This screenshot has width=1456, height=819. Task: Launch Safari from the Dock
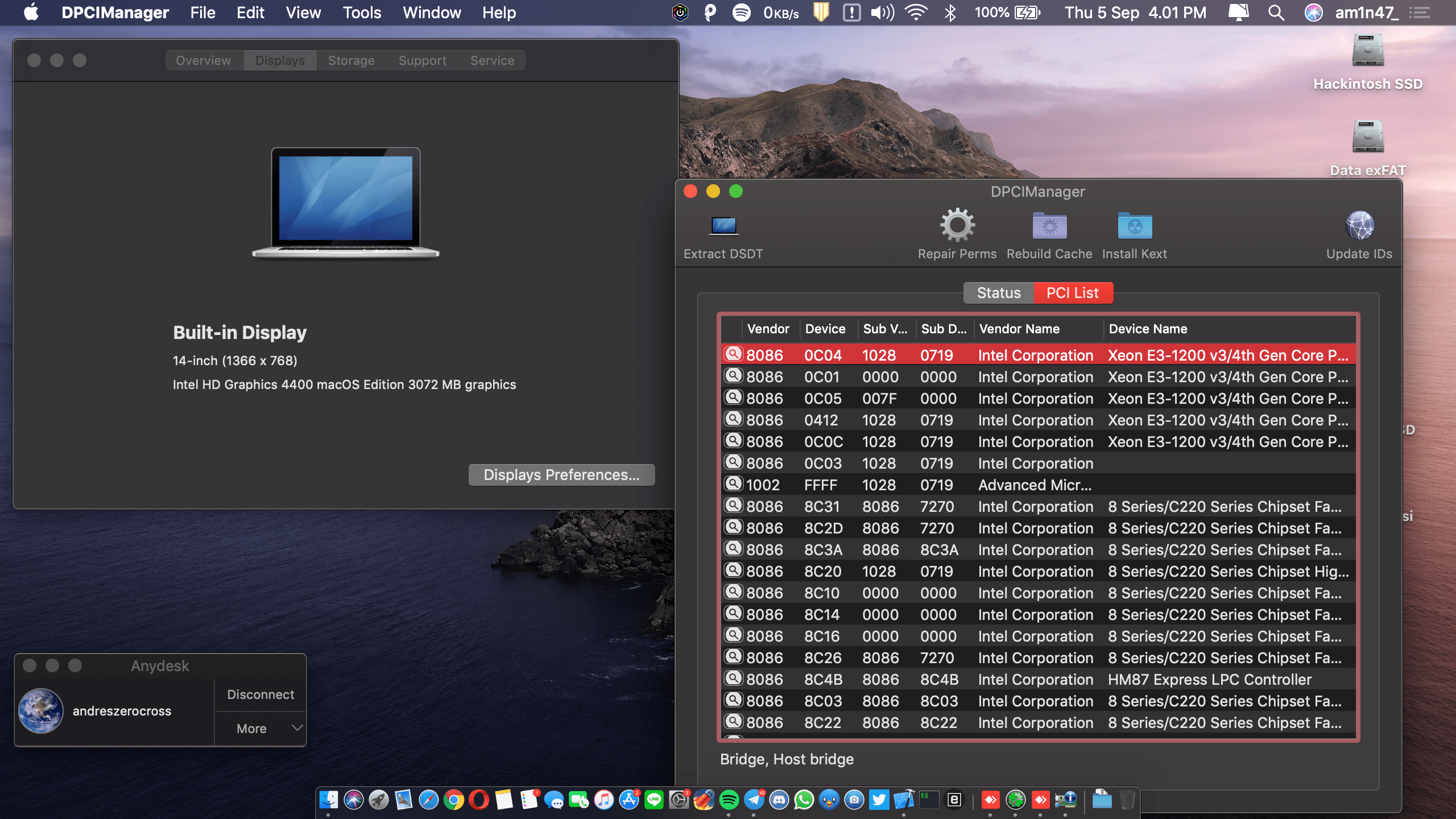click(x=428, y=800)
